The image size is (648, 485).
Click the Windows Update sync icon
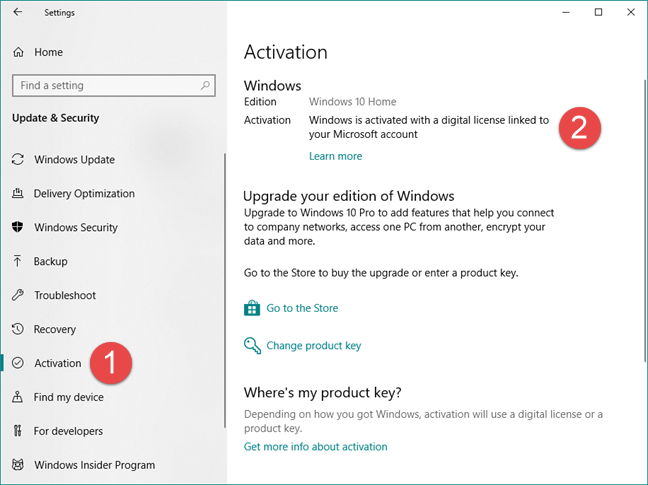click(x=18, y=159)
